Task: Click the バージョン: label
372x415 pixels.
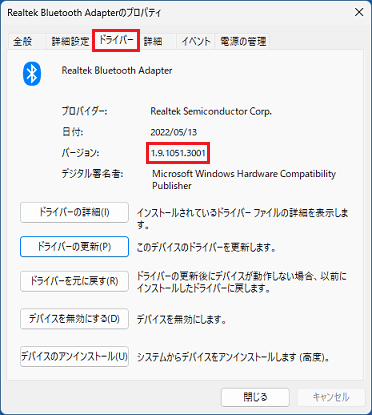Action: 80,153
